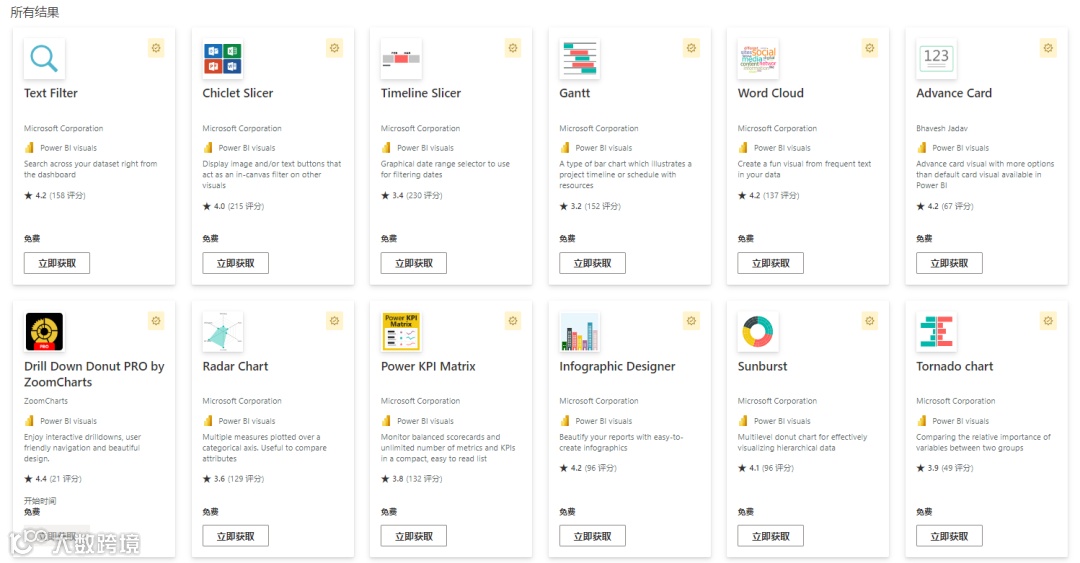This screenshot has width=1080, height=563.
Task: Click the badge on Timeline Slicer card
Action: click(513, 48)
